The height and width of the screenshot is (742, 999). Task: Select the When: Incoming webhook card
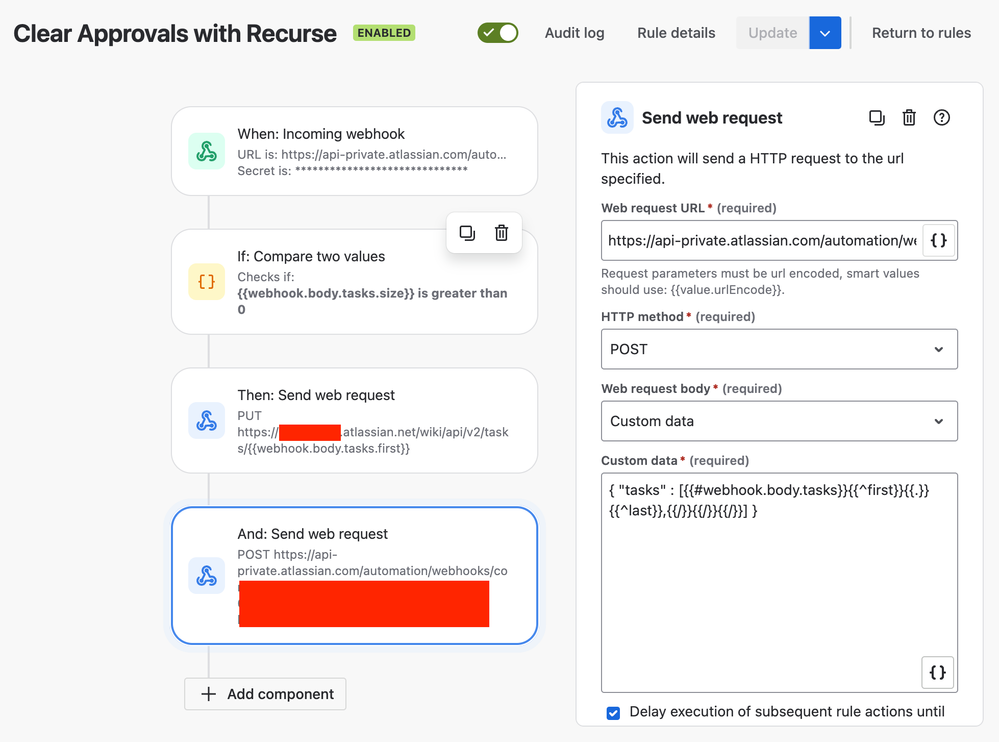tap(354, 151)
